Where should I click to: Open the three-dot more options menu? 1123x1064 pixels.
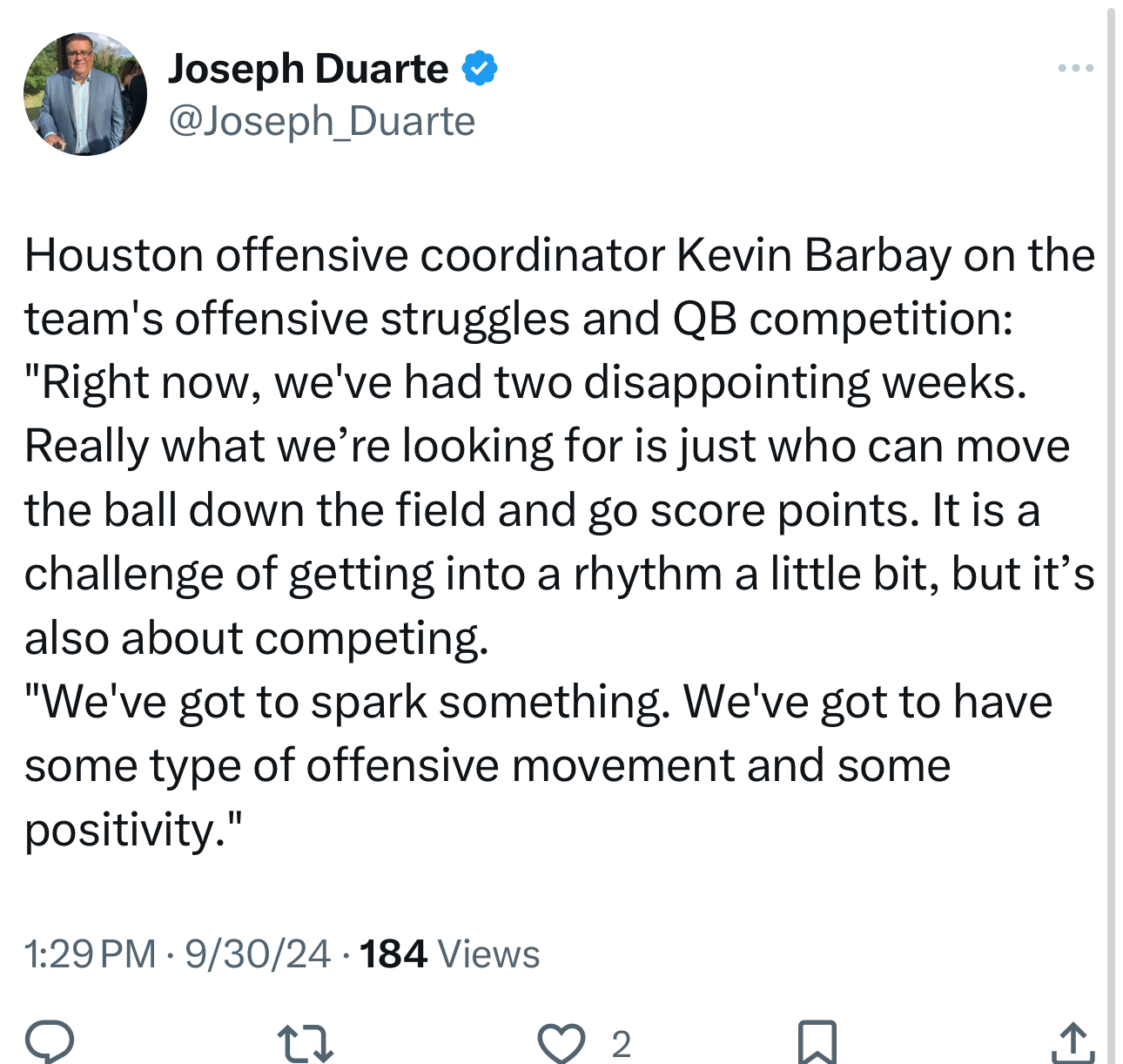tap(1076, 68)
